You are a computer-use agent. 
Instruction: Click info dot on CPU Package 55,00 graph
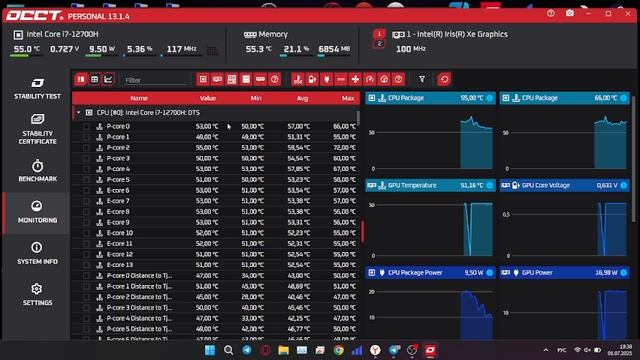tap(489, 98)
